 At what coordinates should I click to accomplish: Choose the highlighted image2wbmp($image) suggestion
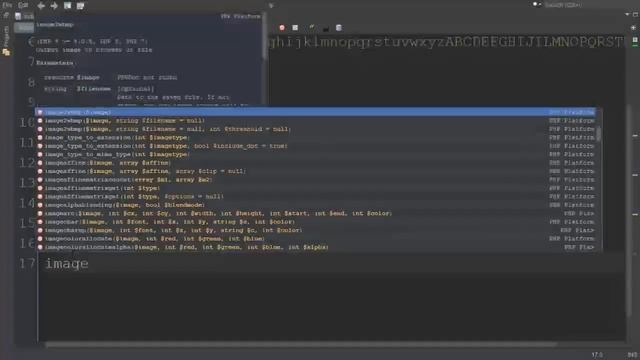coord(315,112)
